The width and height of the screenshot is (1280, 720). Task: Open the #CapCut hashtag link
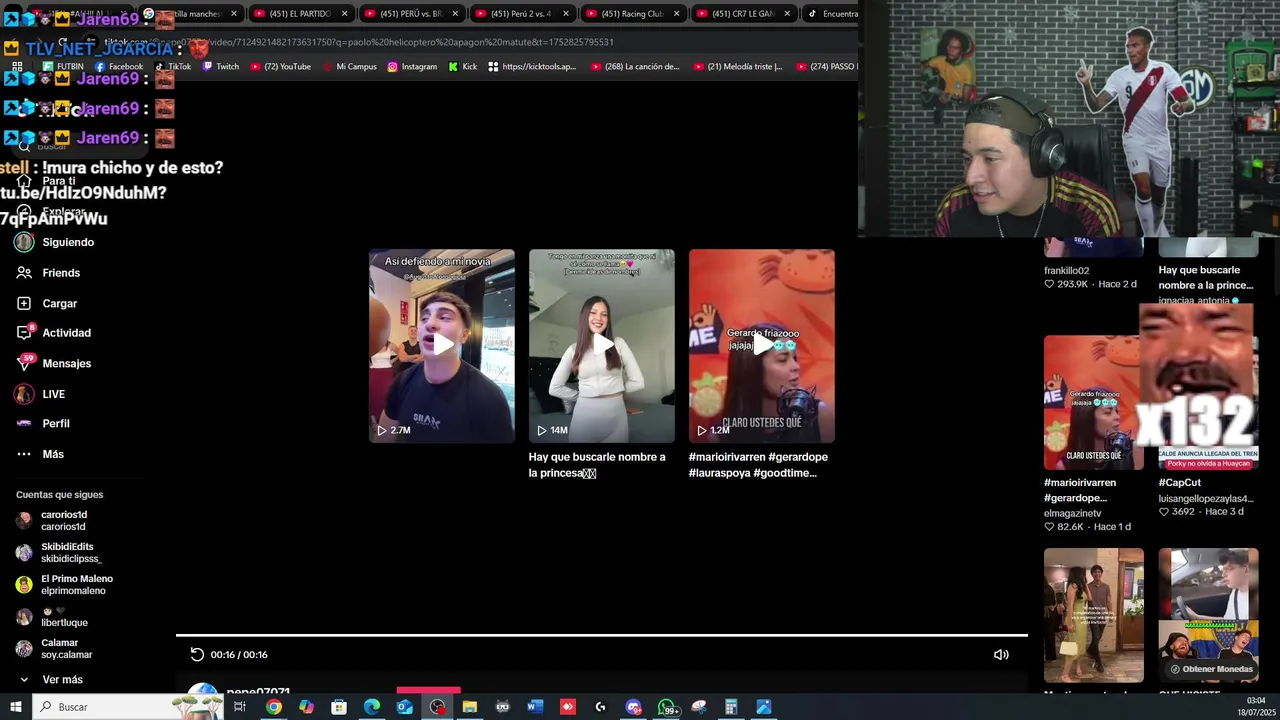[x=1180, y=483]
